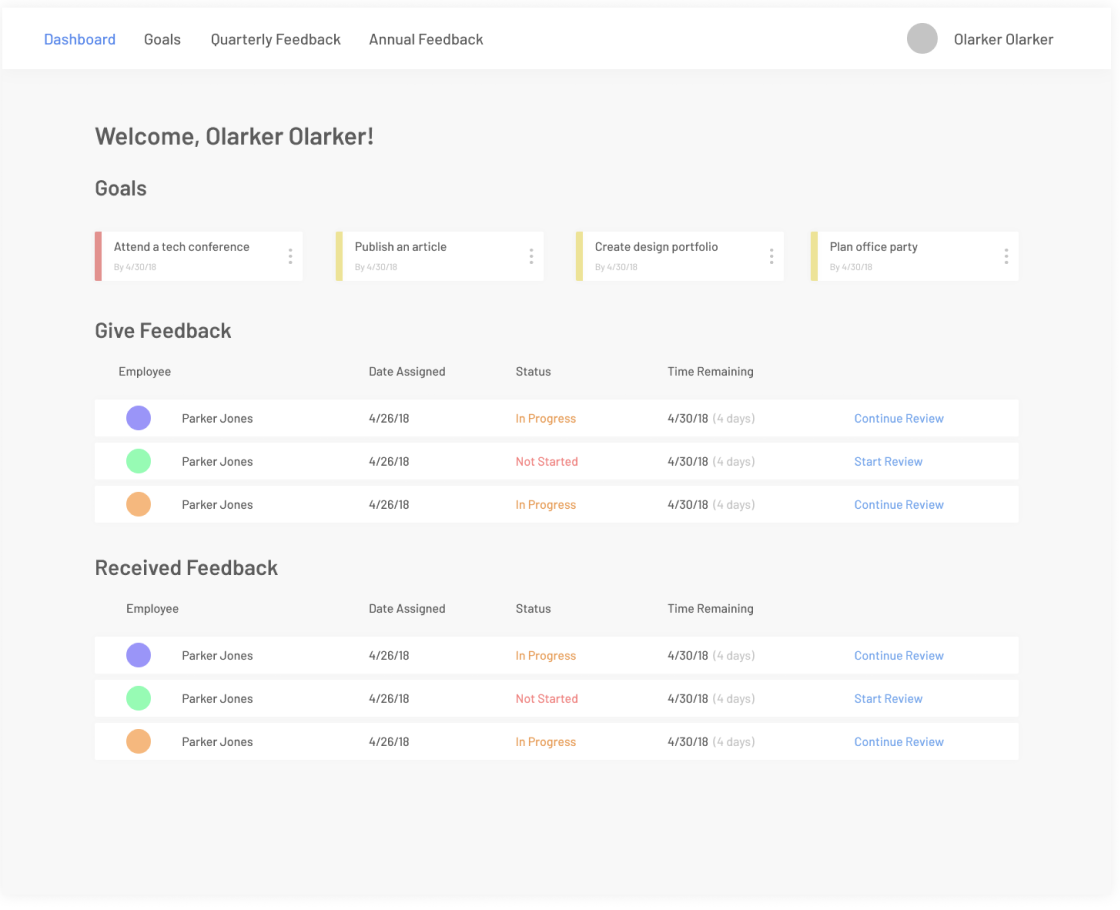Click Not Started status in Give Feedback
The width and height of the screenshot is (1120, 910).
click(x=547, y=461)
